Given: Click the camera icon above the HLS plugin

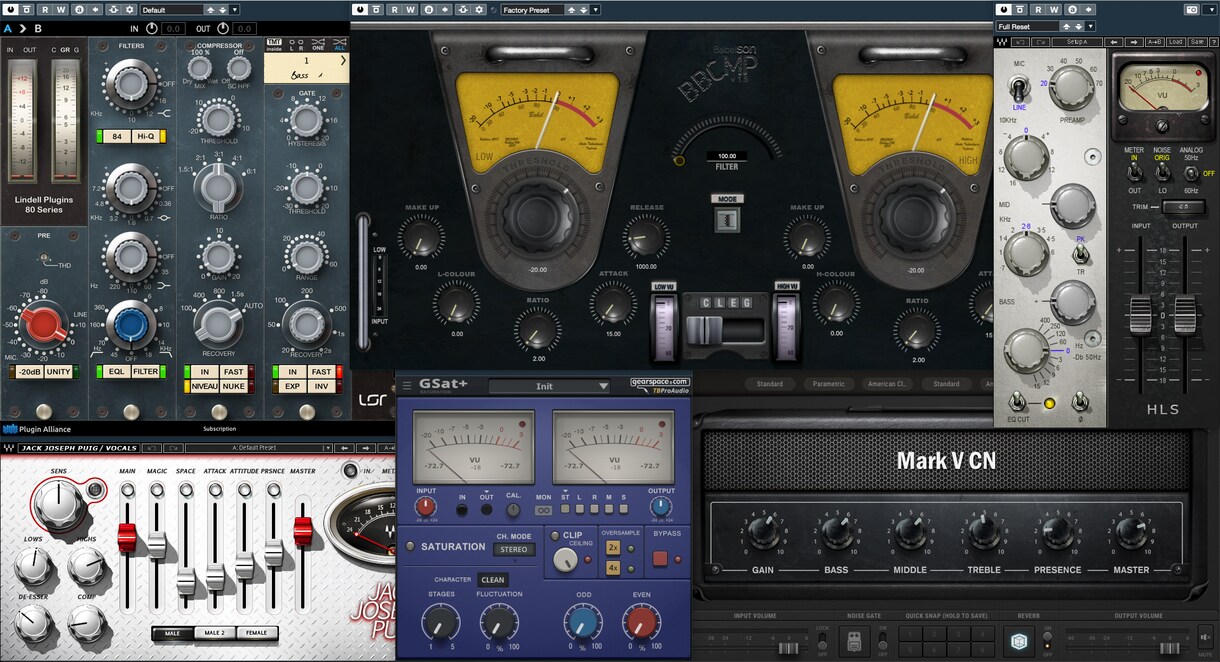Looking at the screenshot, I should 1192,9.
